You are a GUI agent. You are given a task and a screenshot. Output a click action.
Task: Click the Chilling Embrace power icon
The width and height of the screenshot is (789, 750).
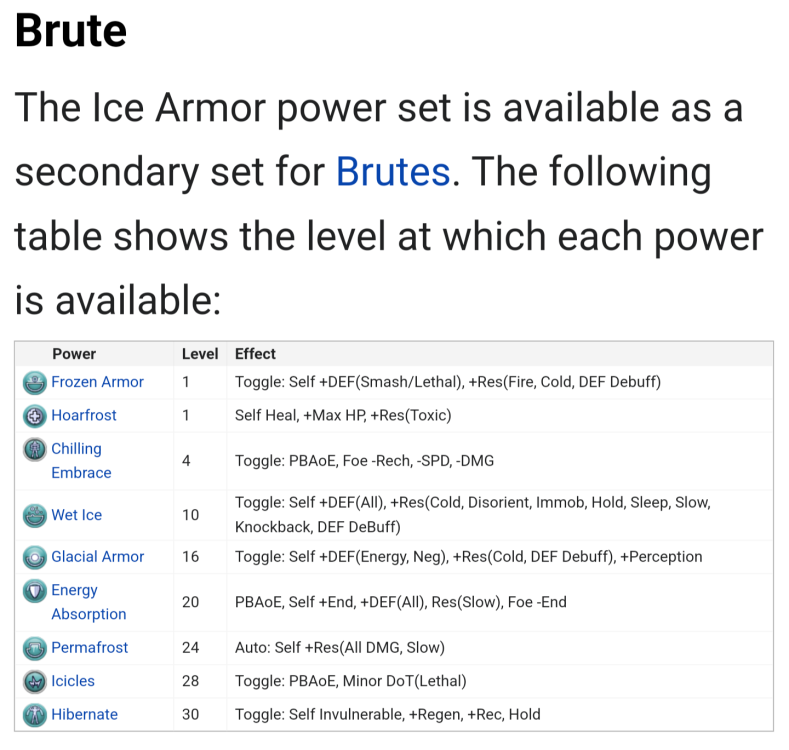pos(35,449)
